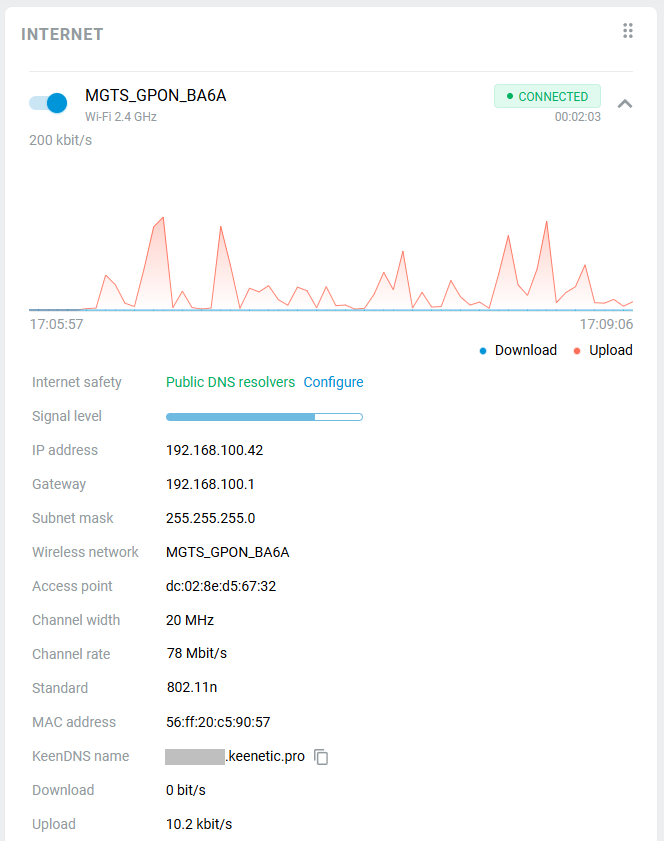The height and width of the screenshot is (841, 664).
Task: Click the chart end time 17:09:06
Action: pos(606,325)
